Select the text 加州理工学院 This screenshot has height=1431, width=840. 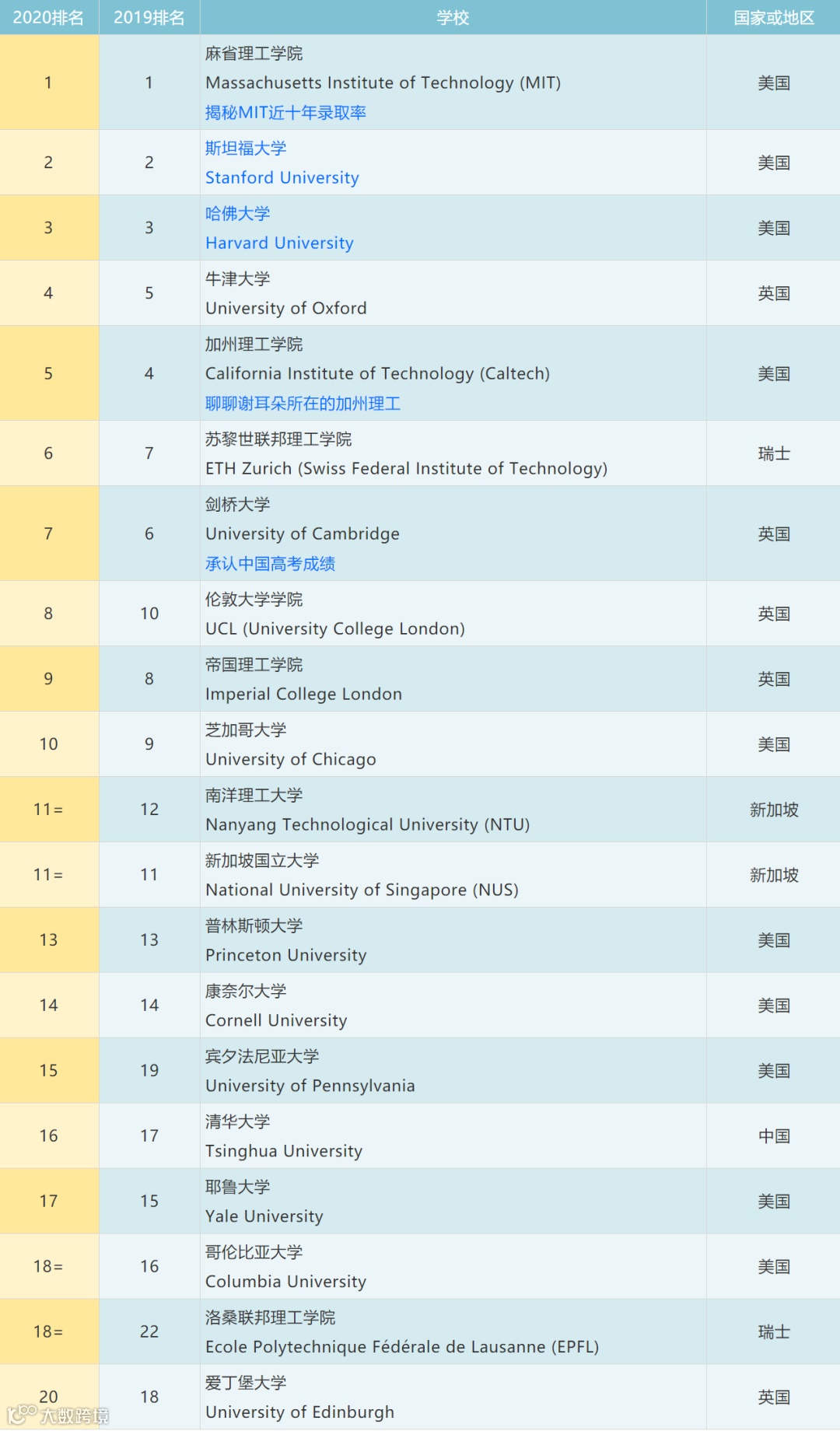click(x=254, y=345)
